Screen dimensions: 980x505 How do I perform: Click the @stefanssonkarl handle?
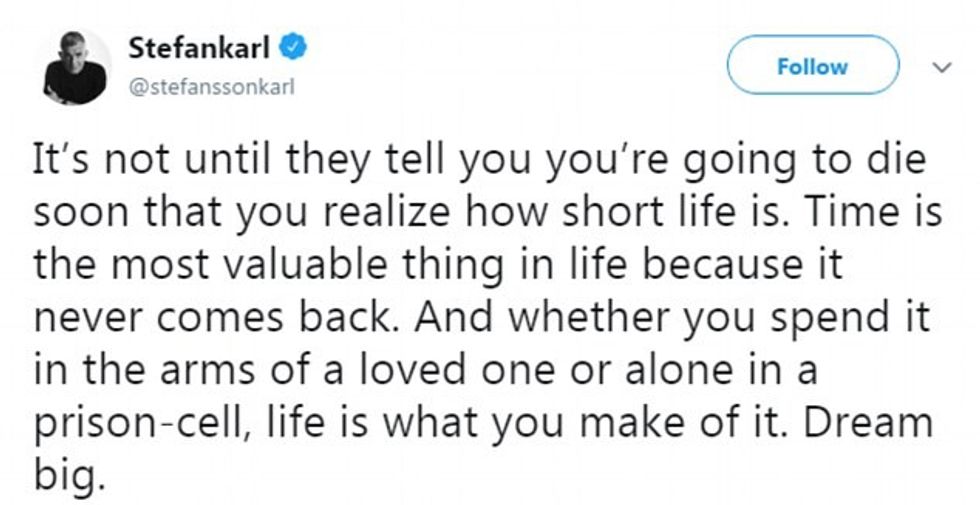pyautogui.click(x=211, y=87)
